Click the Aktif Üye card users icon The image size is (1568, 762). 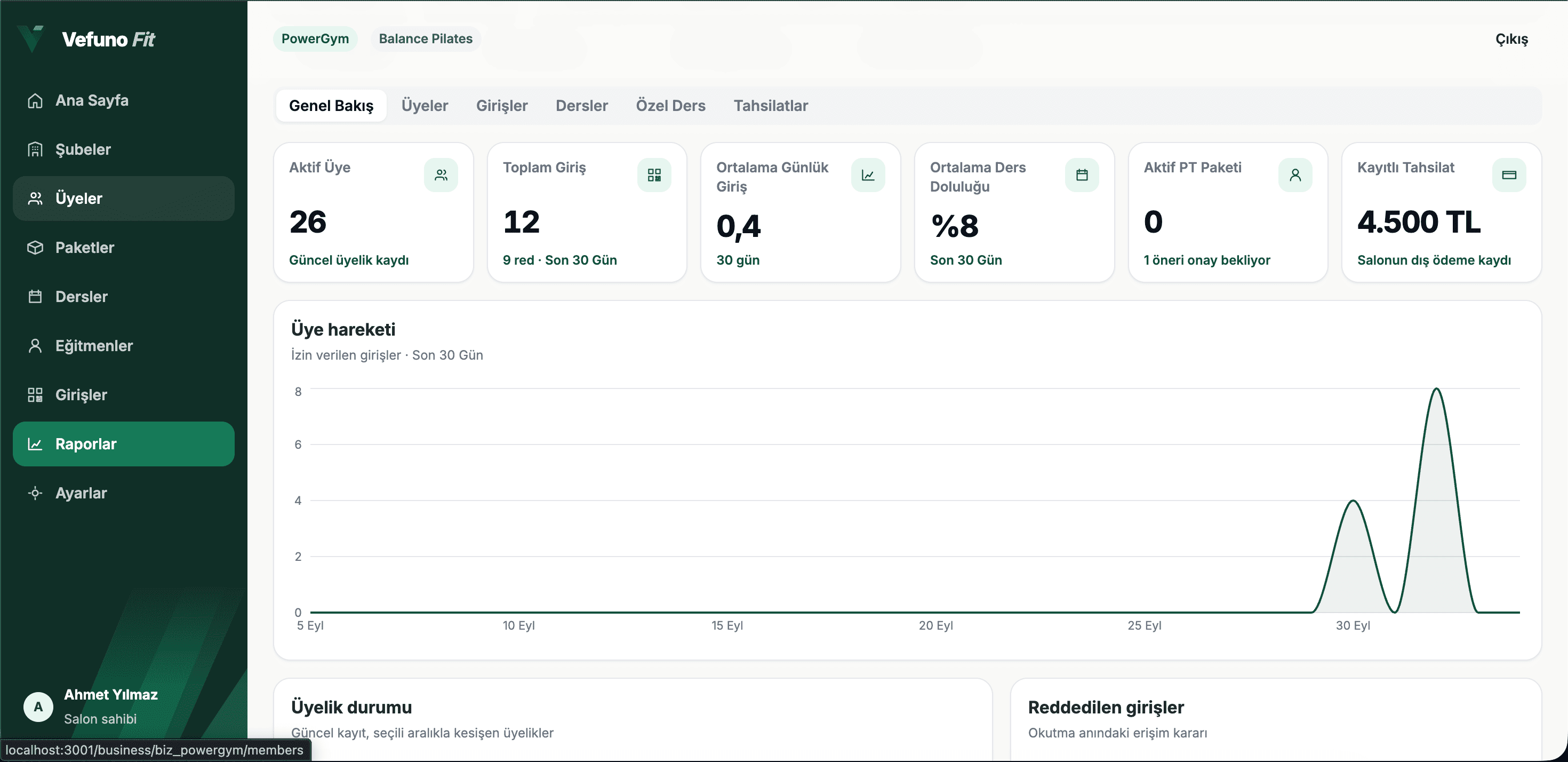click(441, 176)
